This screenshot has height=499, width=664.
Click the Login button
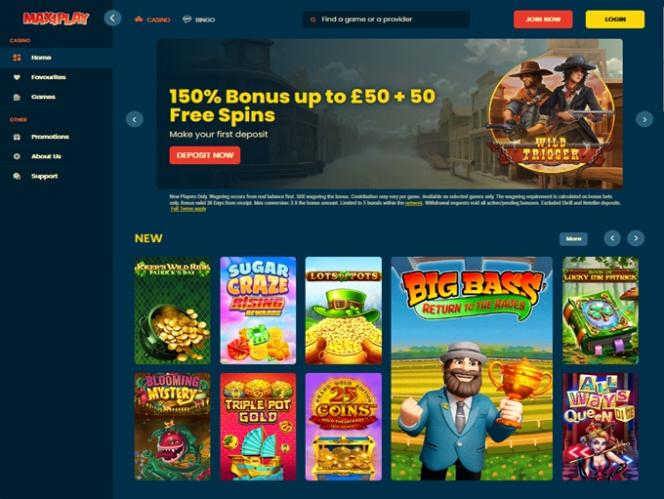[x=615, y=19]
